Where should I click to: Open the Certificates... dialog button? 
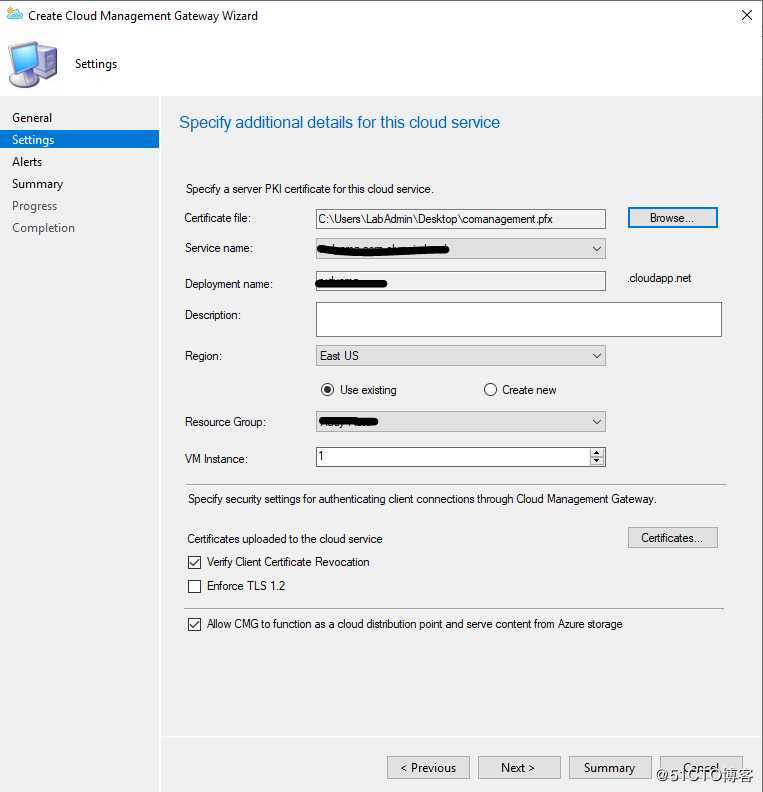[x=672, y=538]
